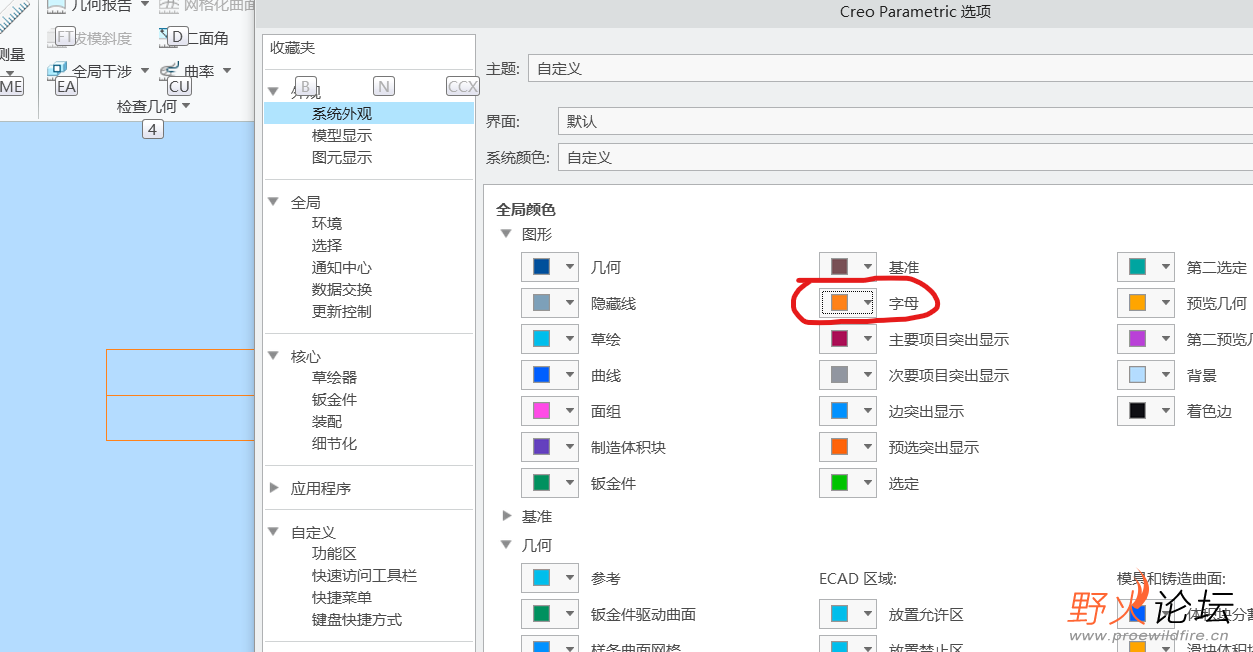Expand the 应用程序 tree section

(x=273, y=488)
